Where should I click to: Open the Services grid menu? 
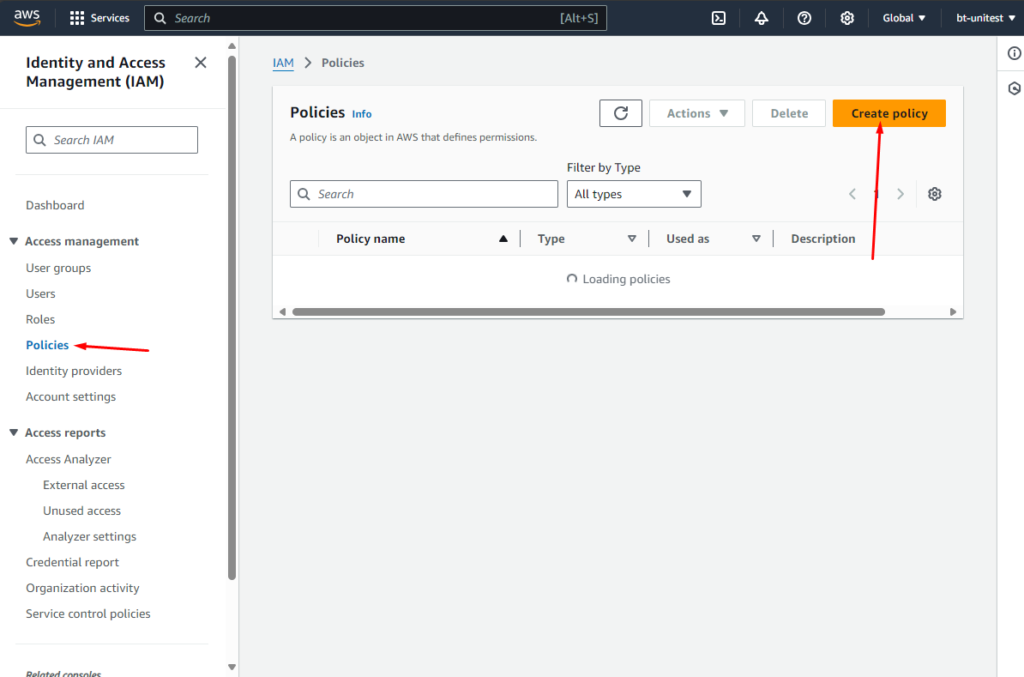coord(99,18)
